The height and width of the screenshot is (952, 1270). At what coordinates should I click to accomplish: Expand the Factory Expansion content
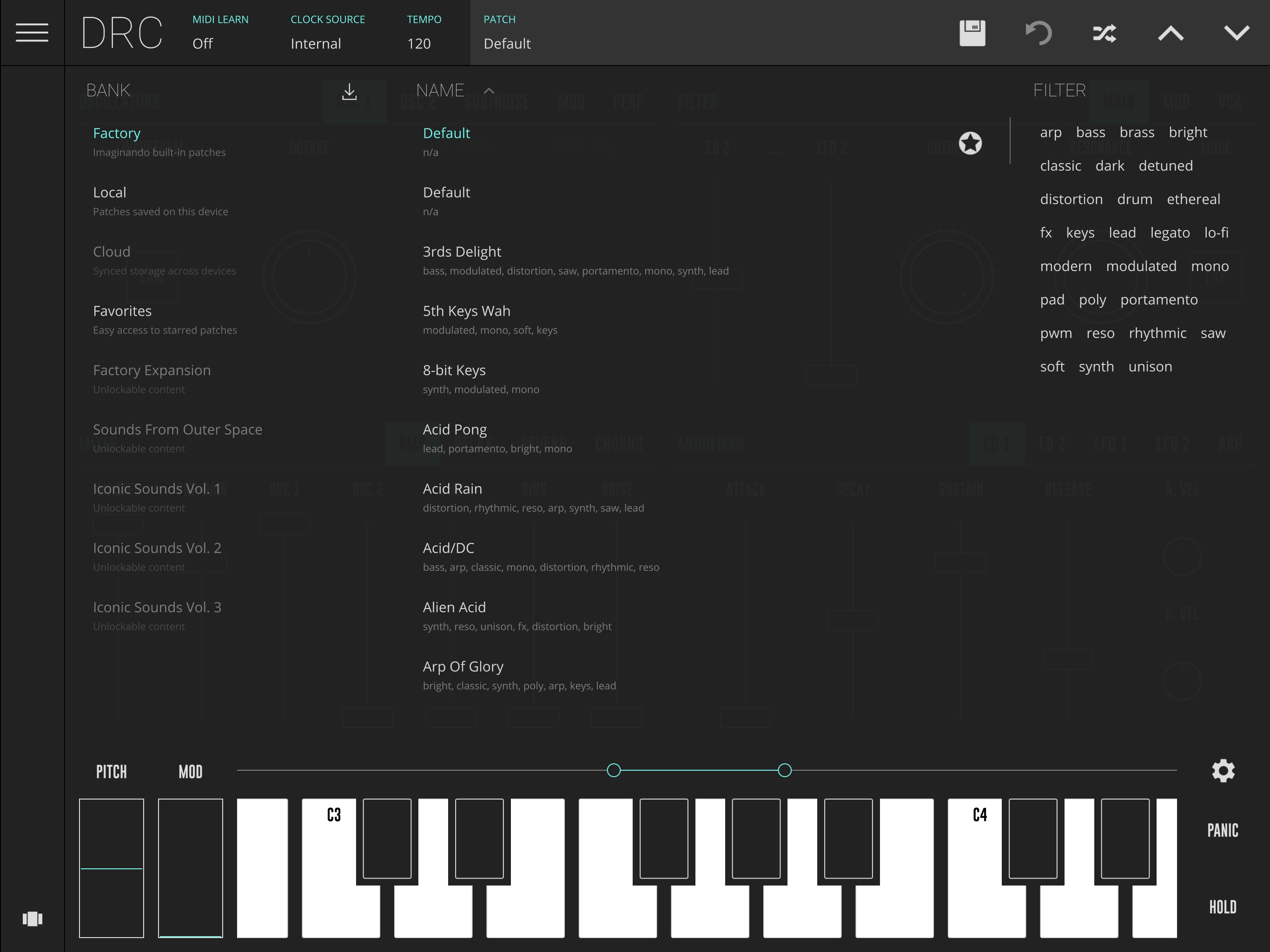point(151,370)
